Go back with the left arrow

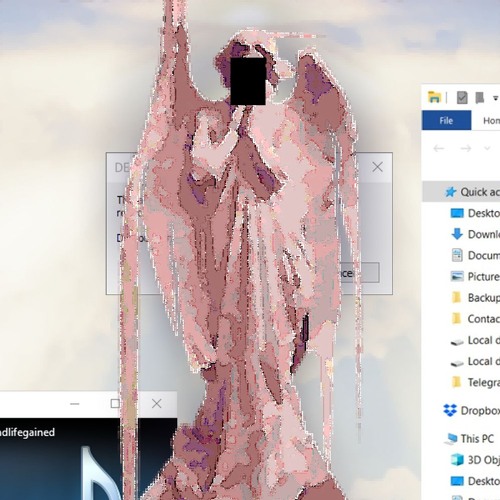439,148
